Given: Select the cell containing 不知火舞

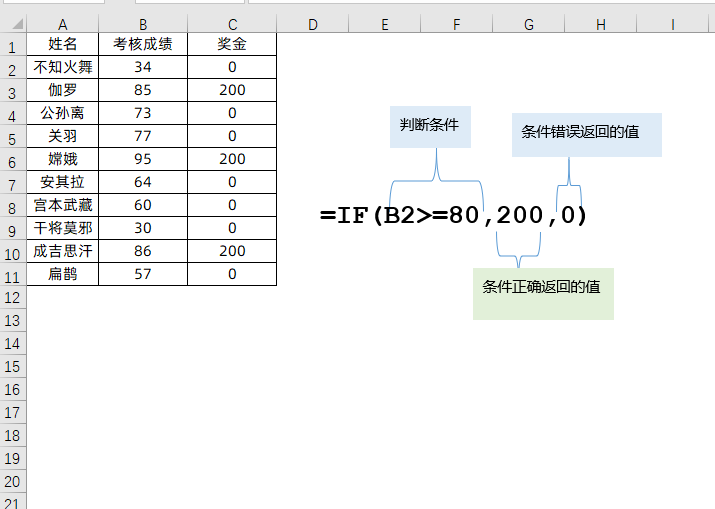Looking at the screenshot, I should click(62, 67).
